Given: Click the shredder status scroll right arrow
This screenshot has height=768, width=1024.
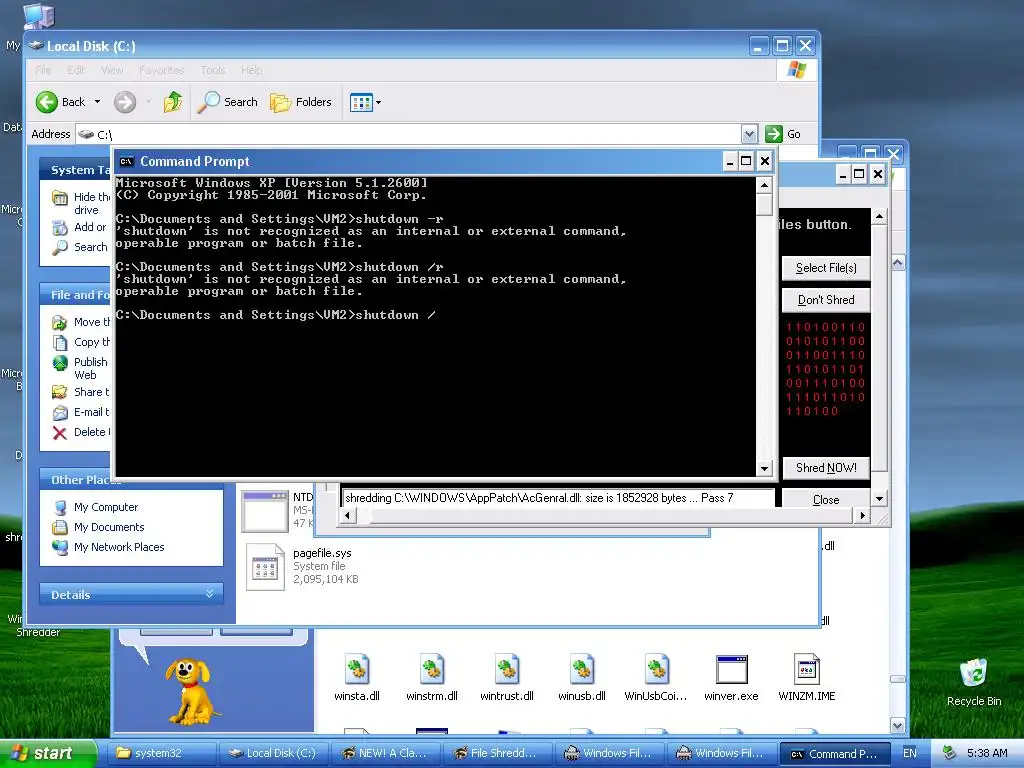Looking at the screenshot, I should coord(863,515).
